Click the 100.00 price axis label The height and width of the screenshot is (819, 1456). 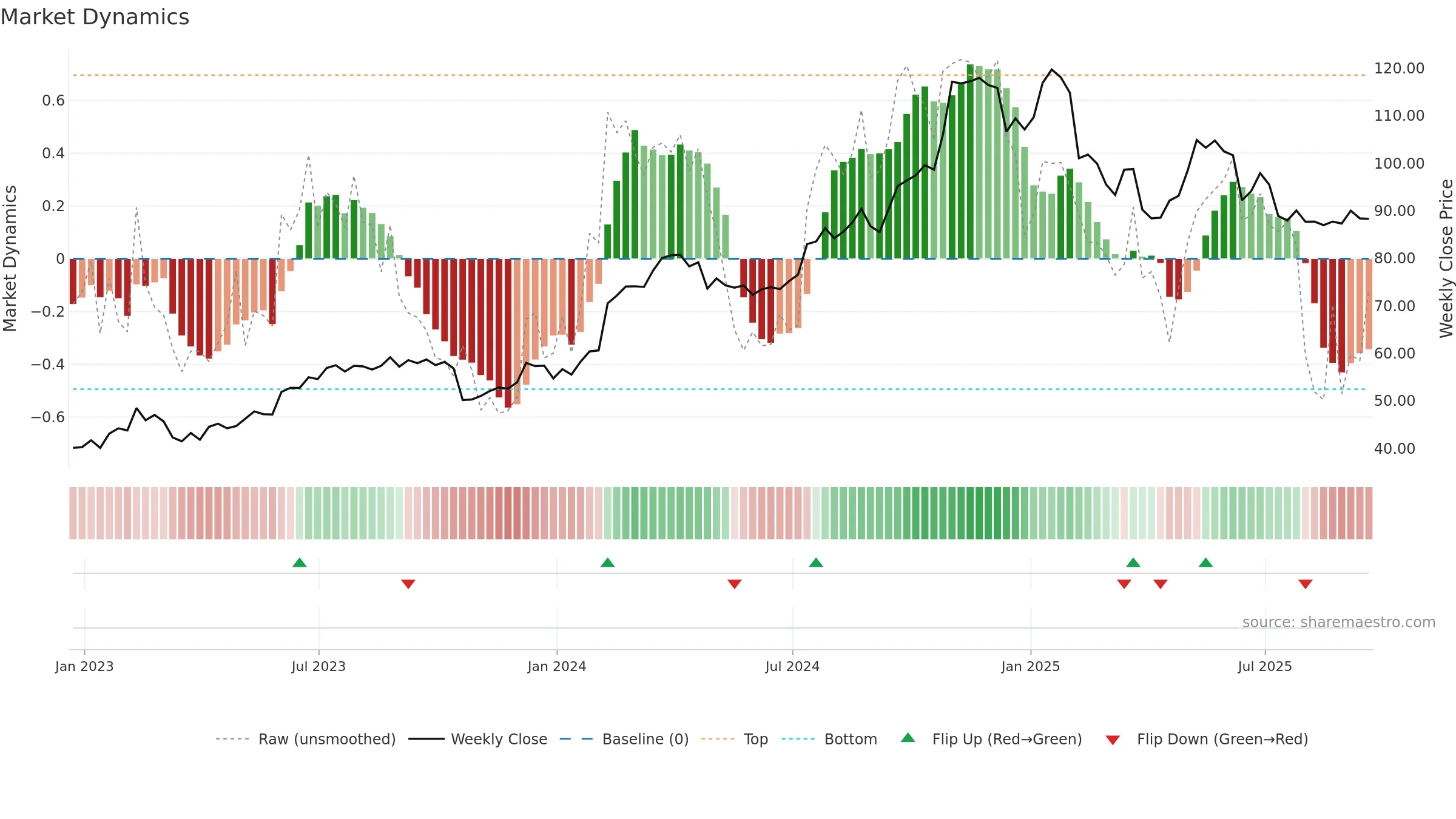1399,163
